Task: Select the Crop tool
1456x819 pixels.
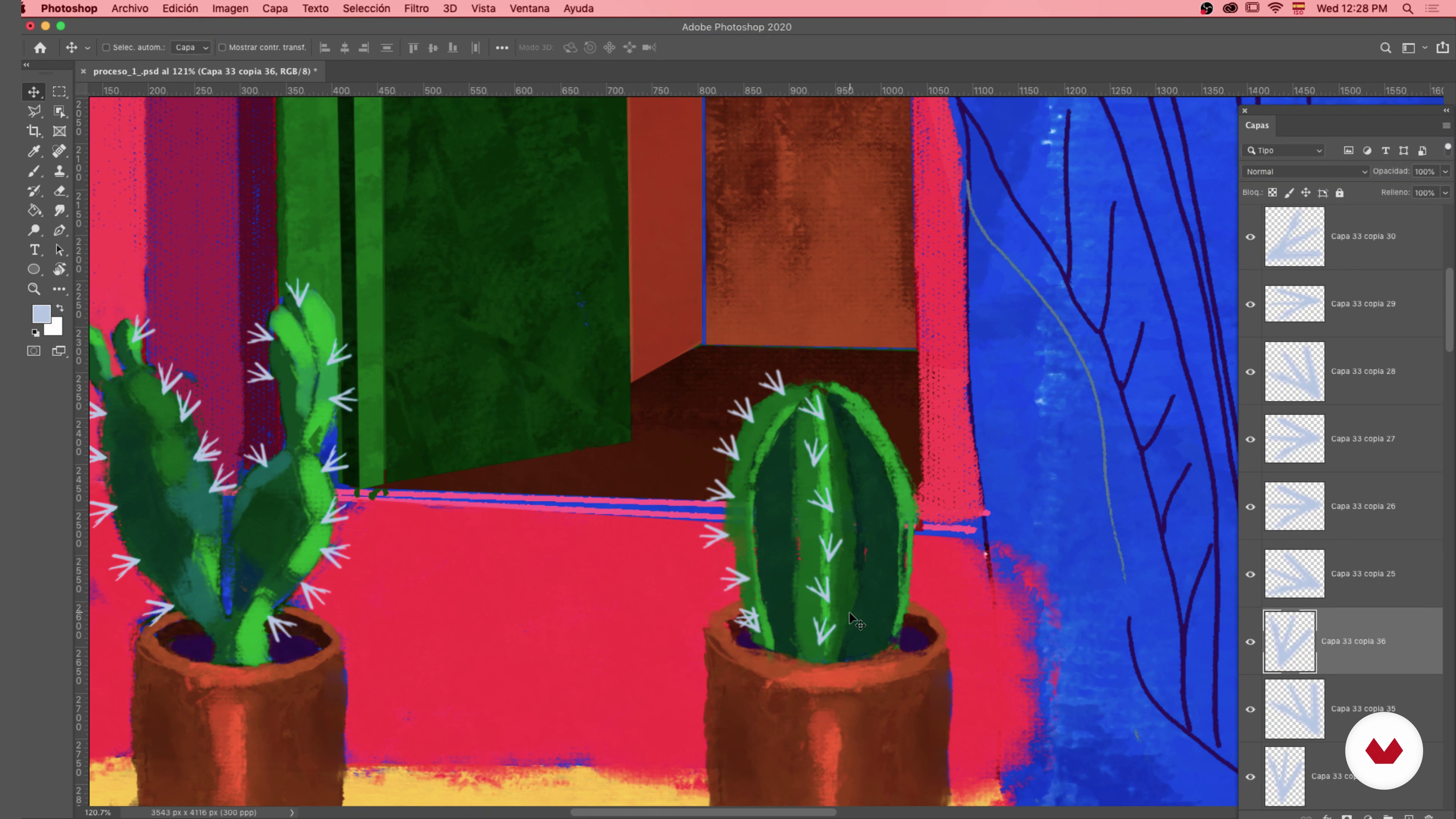Action: pyautogui.click(x=34, y=131)
